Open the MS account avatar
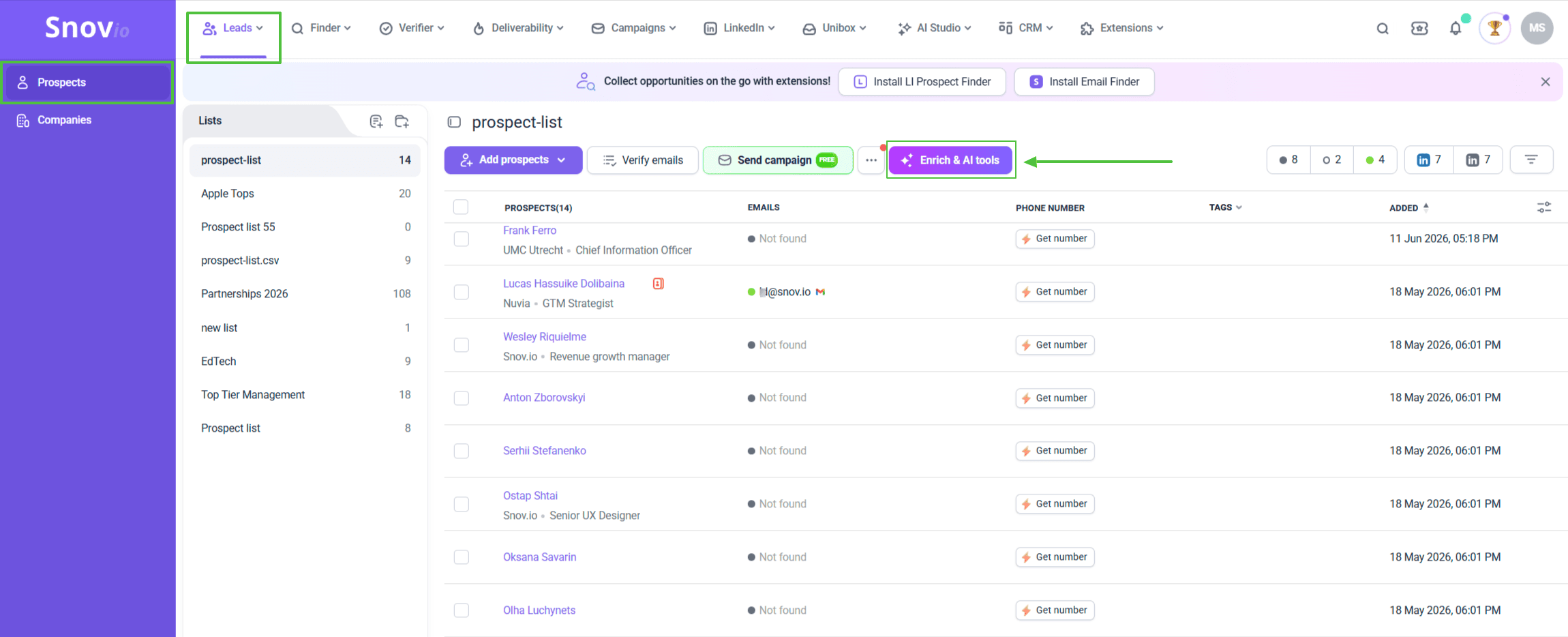This screenshot has height=637, width=1568. tap(1537, 29)
